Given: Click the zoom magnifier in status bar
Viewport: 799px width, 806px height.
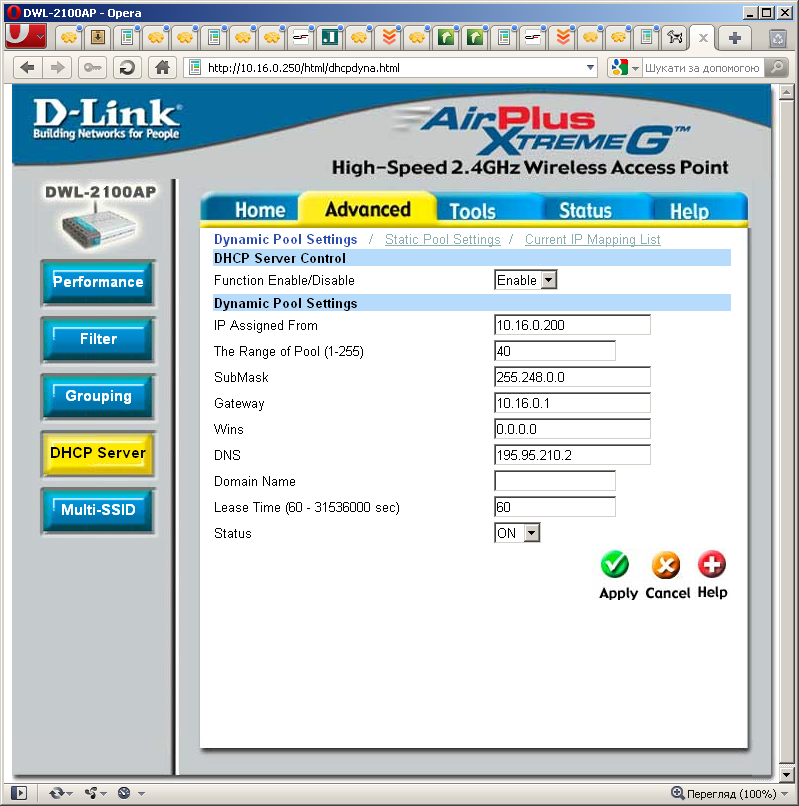Looking at the screenshot, I should click(678, 793).
